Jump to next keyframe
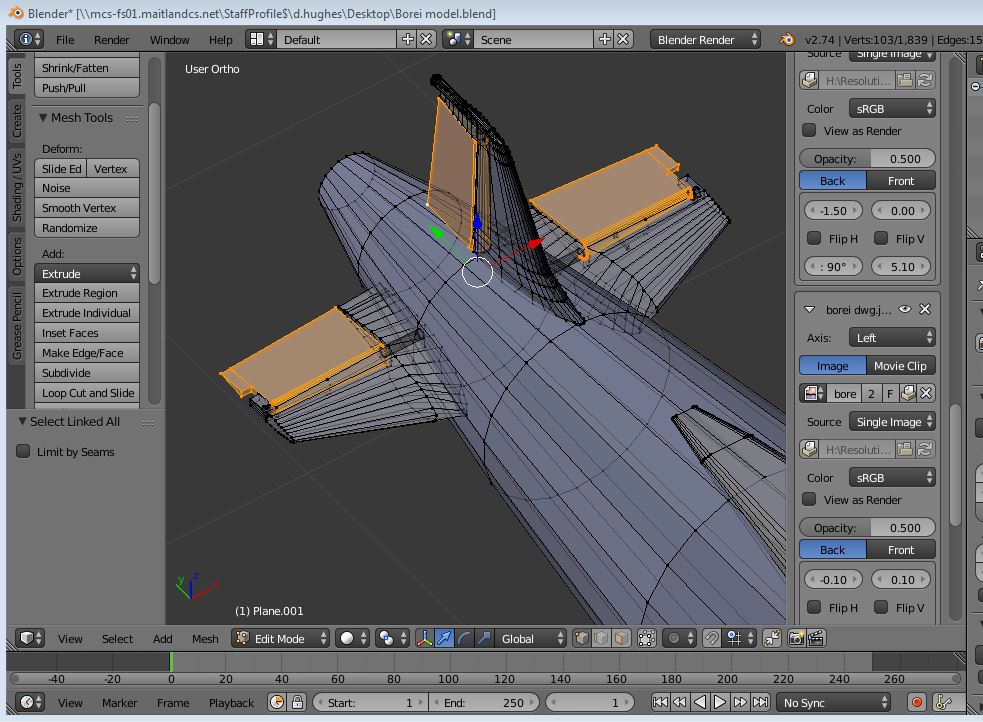This screenshot has width=983, height=722. click(740, 702)
